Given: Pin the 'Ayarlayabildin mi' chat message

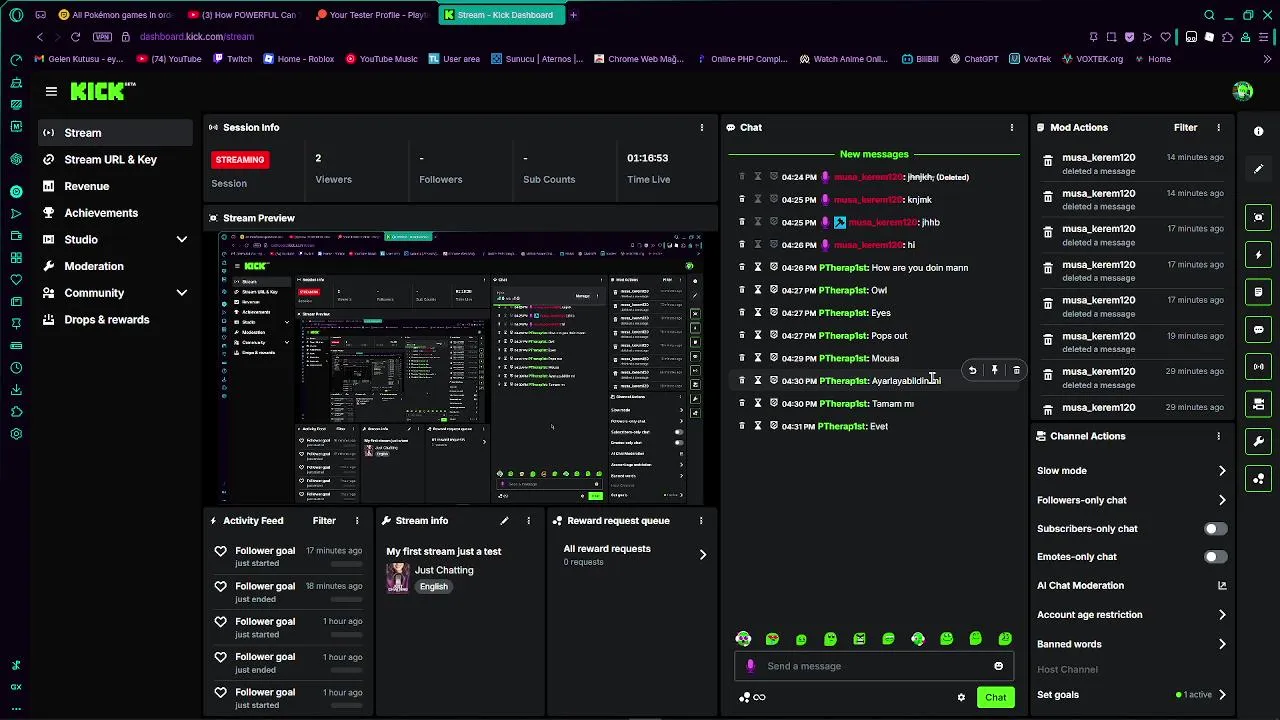Looking at the screenshot, I should [994, 370].
